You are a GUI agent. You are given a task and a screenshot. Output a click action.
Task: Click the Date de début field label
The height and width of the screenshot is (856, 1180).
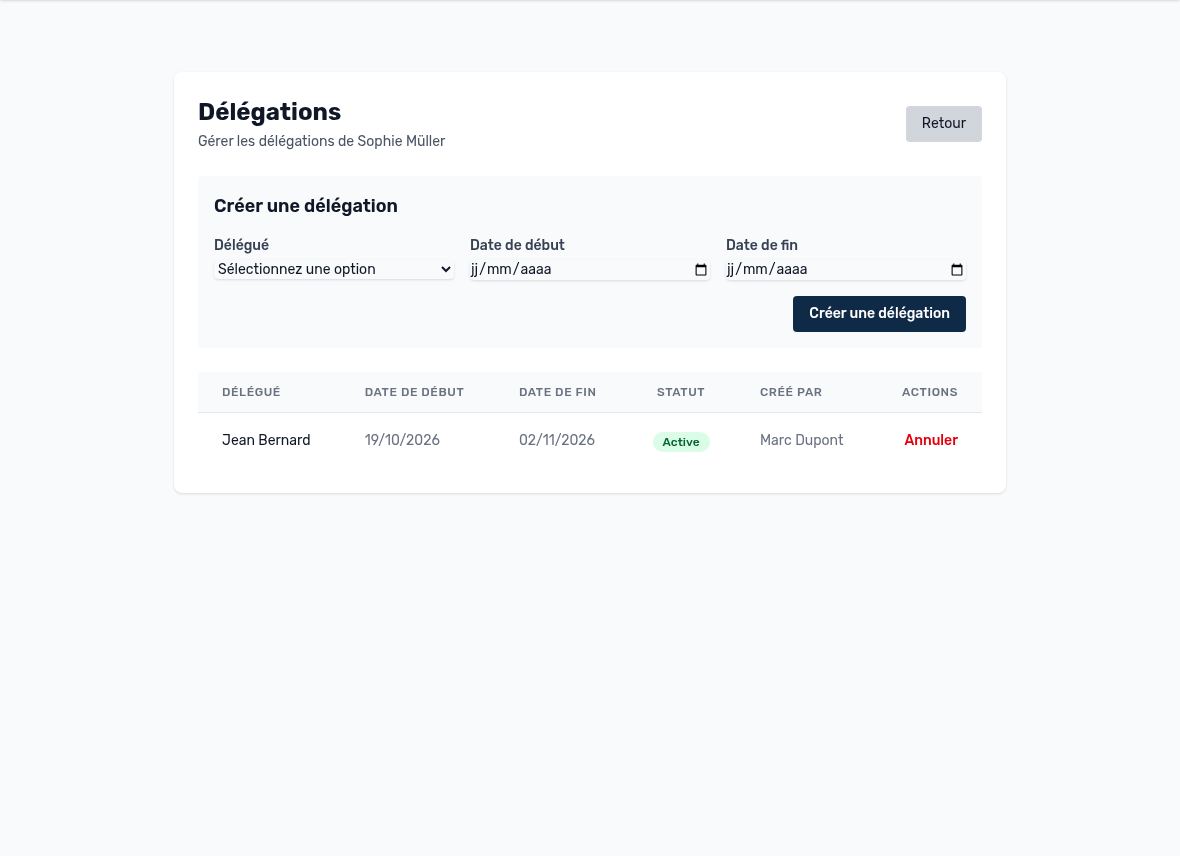point(517,245)
